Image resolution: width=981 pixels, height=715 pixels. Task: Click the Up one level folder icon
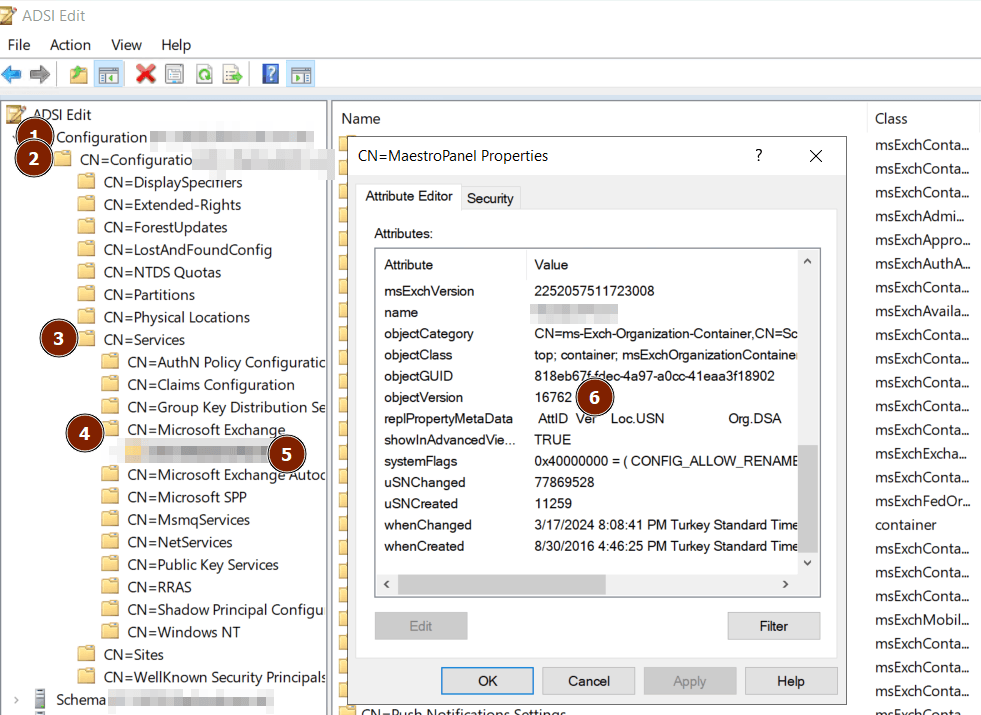(x=79, y=74)
